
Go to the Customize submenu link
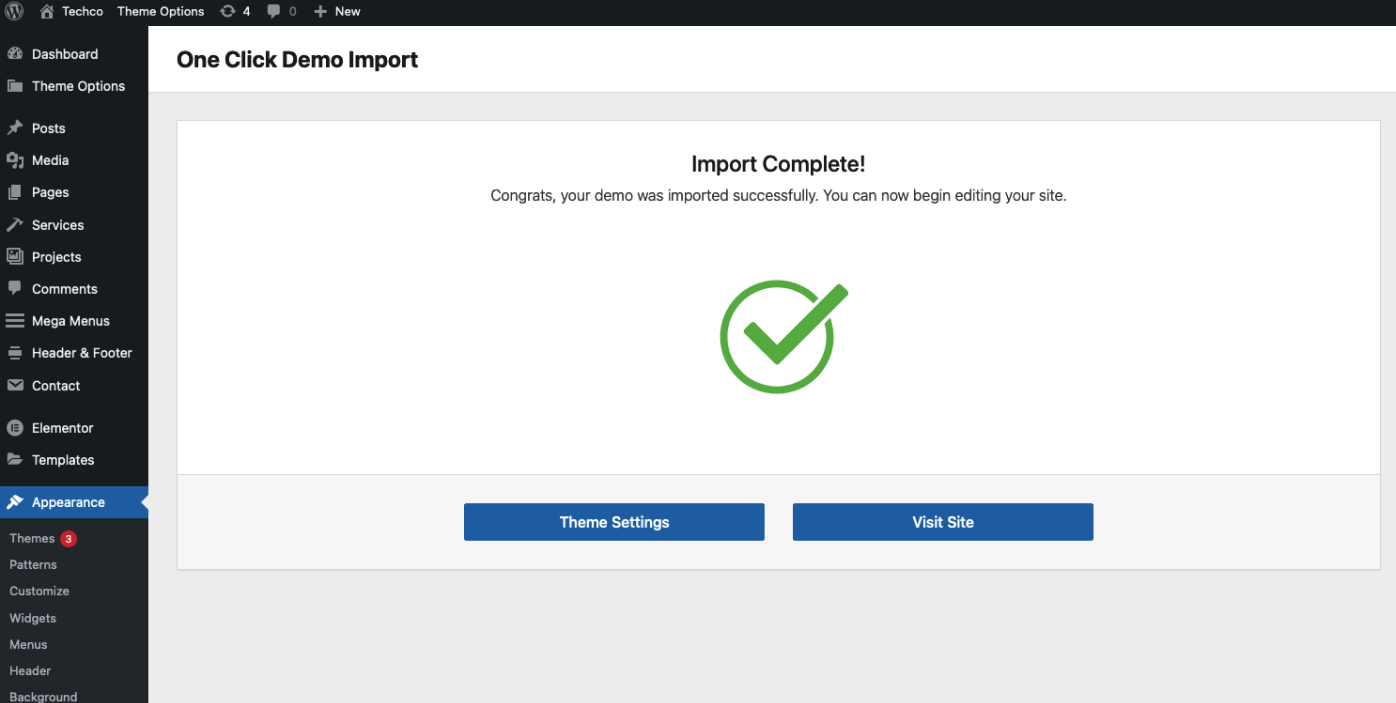39,591
